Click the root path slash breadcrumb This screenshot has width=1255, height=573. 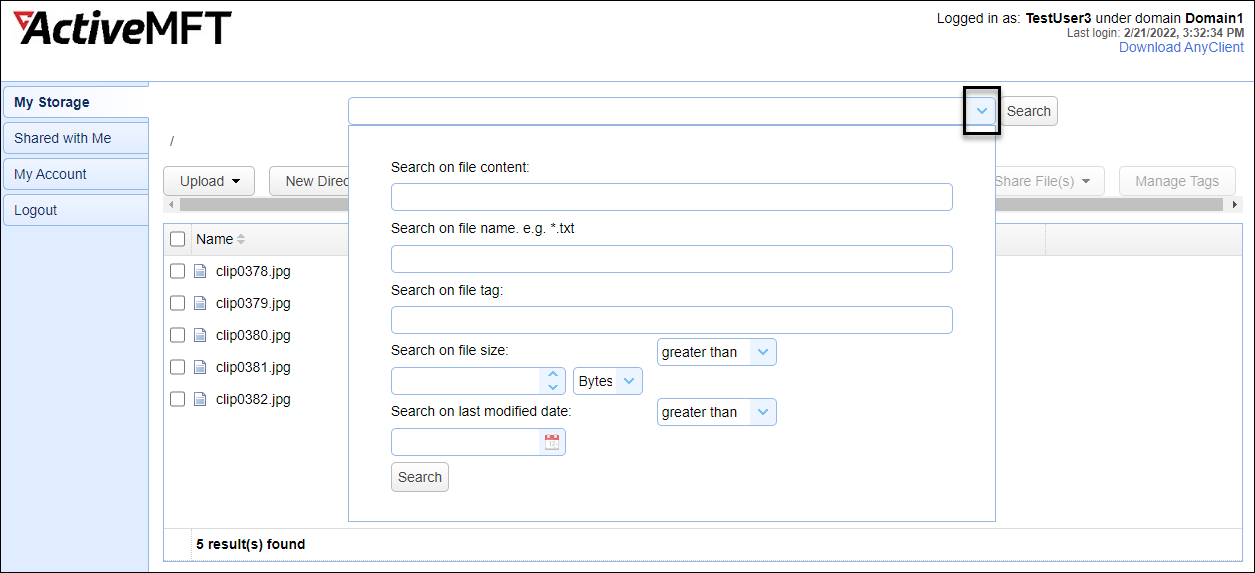coord(172,141)
